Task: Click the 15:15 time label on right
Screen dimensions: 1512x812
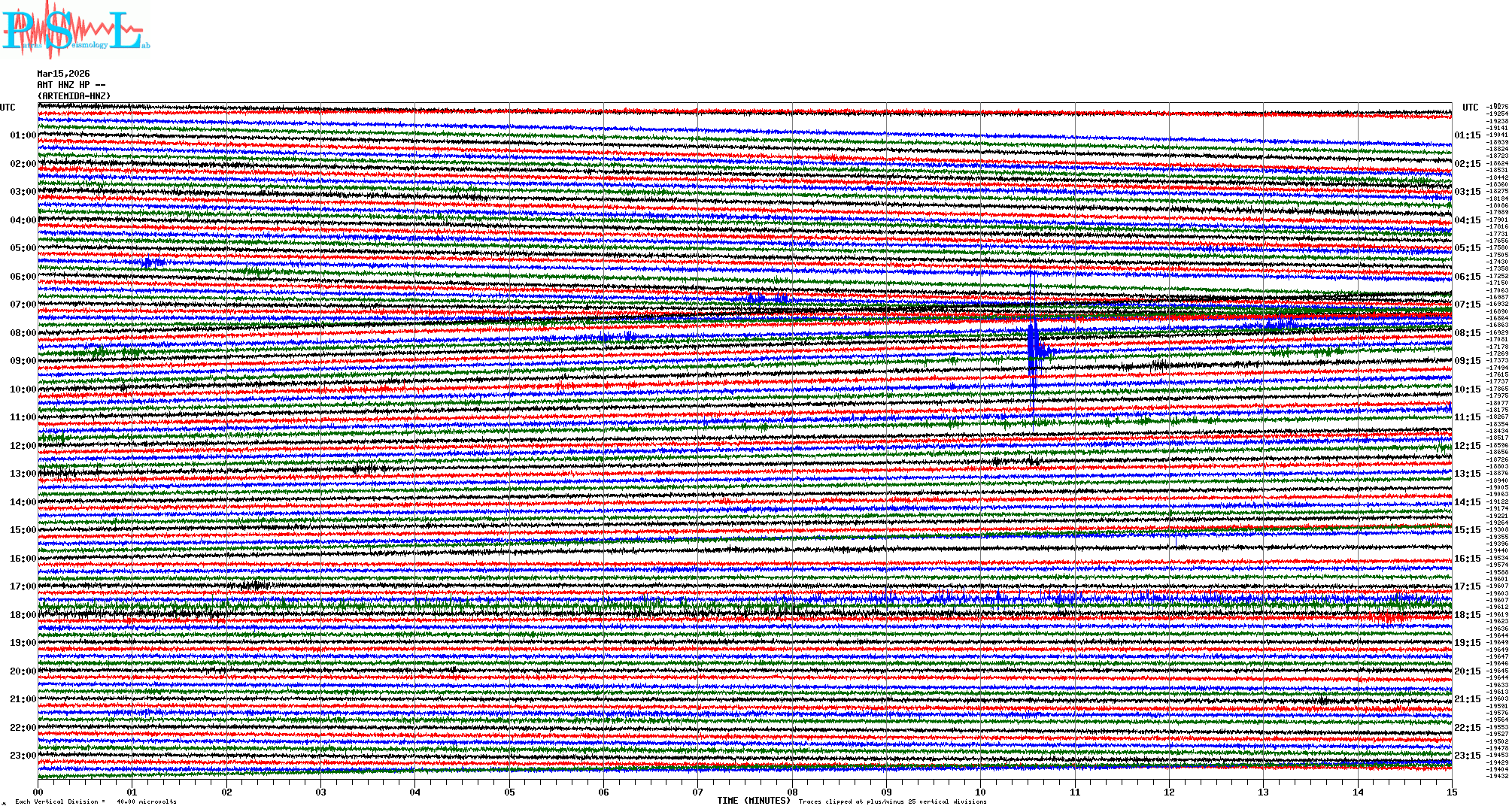Action: click(x=1468, y=530)
